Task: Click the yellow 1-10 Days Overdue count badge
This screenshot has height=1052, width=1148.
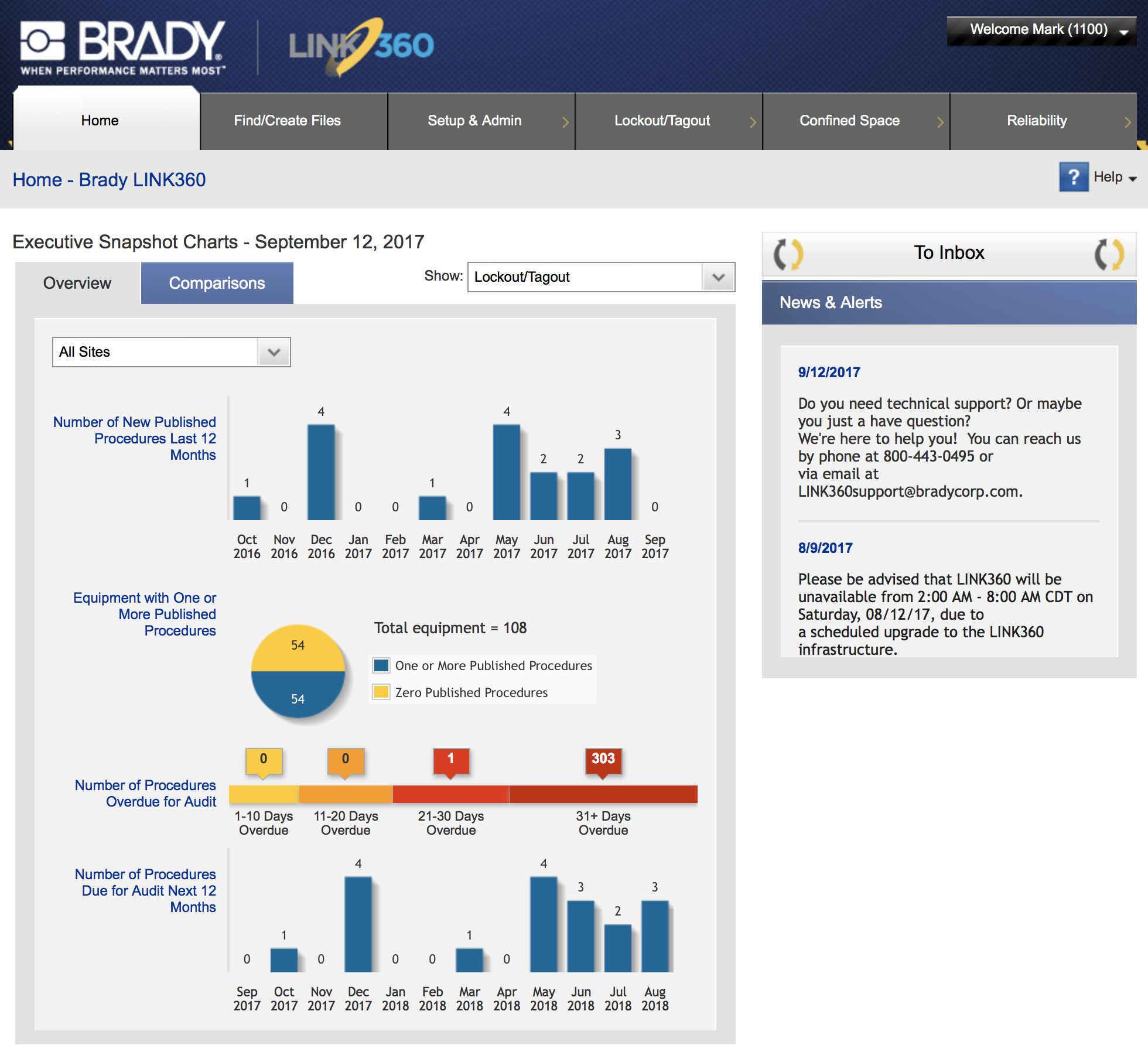Action: [x=264, y=763]
